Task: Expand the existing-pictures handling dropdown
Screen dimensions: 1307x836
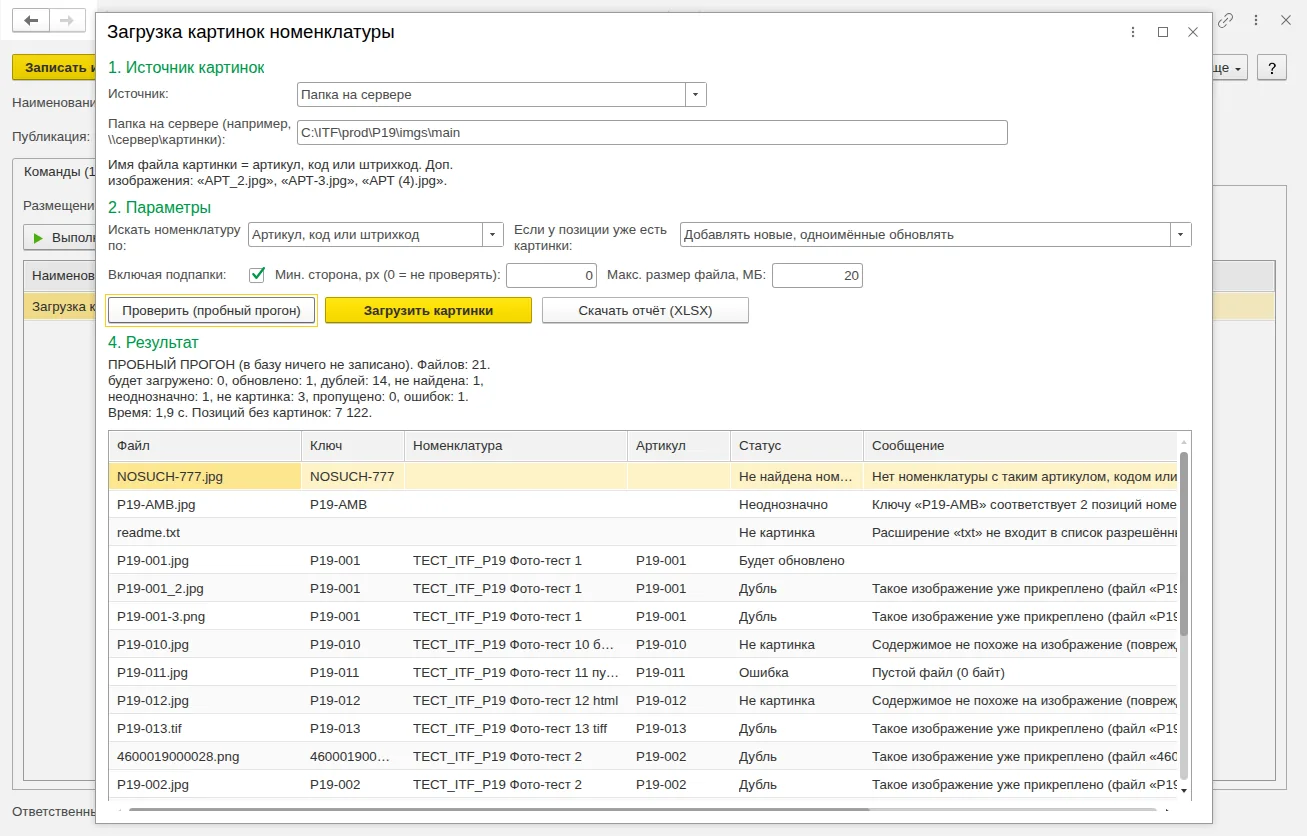Action: pyautogui.click(x=1181, y=235)
